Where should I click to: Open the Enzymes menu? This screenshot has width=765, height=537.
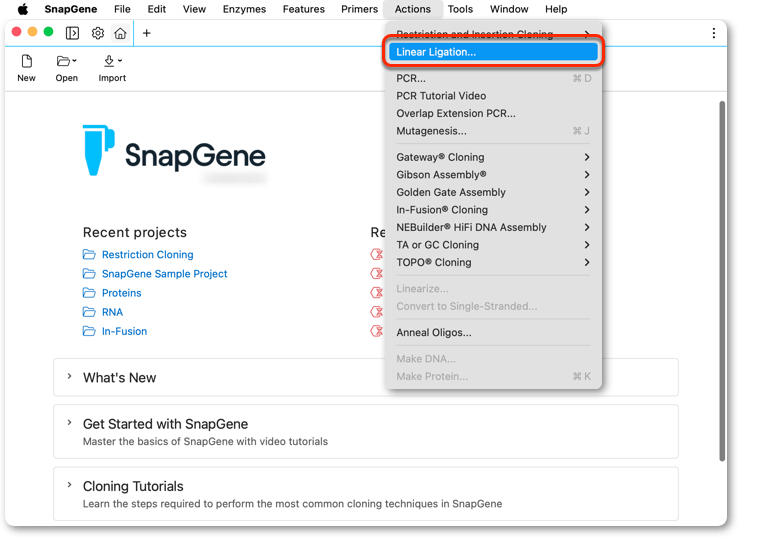point(244,9)
